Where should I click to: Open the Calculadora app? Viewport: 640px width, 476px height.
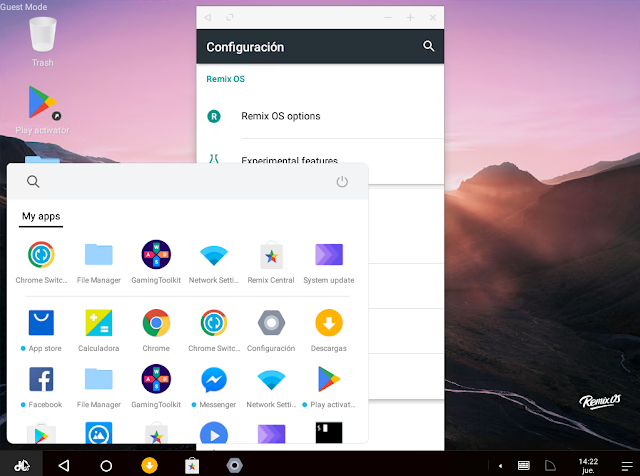[x=98, y=330]
